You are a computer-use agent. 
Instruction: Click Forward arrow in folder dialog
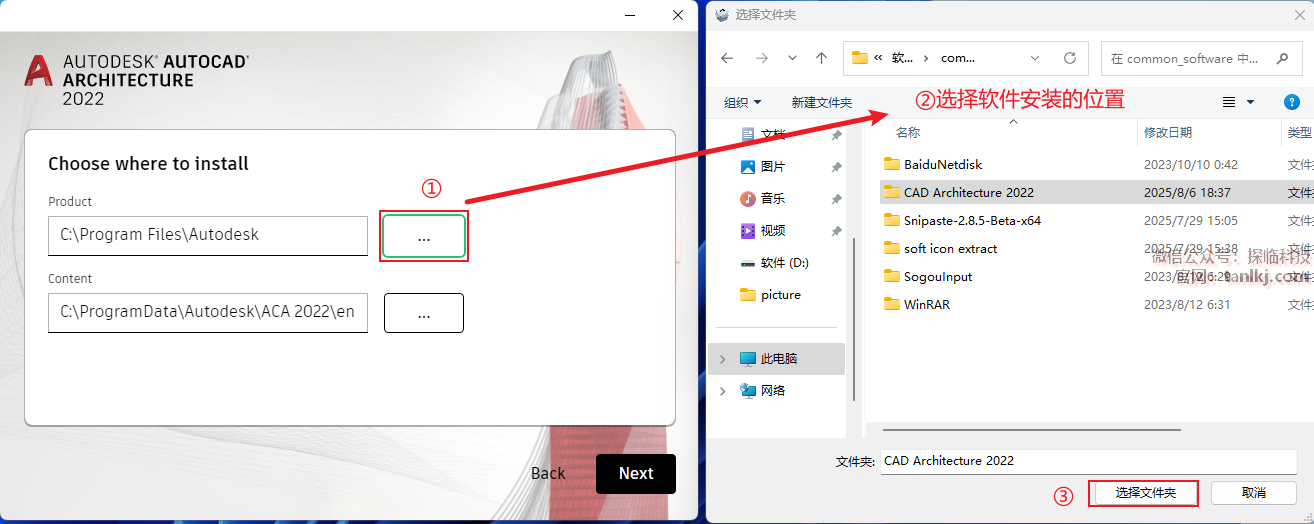click(761, 58)
